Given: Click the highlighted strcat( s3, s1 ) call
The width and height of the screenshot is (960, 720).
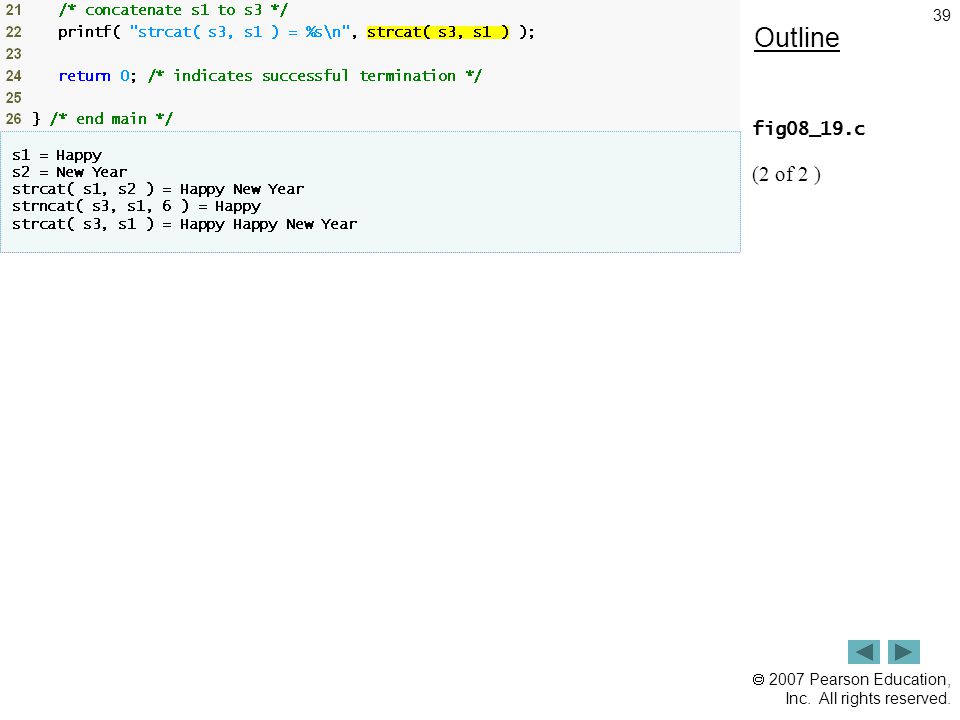Looking at the screenshot, I should tap(438, 32).
